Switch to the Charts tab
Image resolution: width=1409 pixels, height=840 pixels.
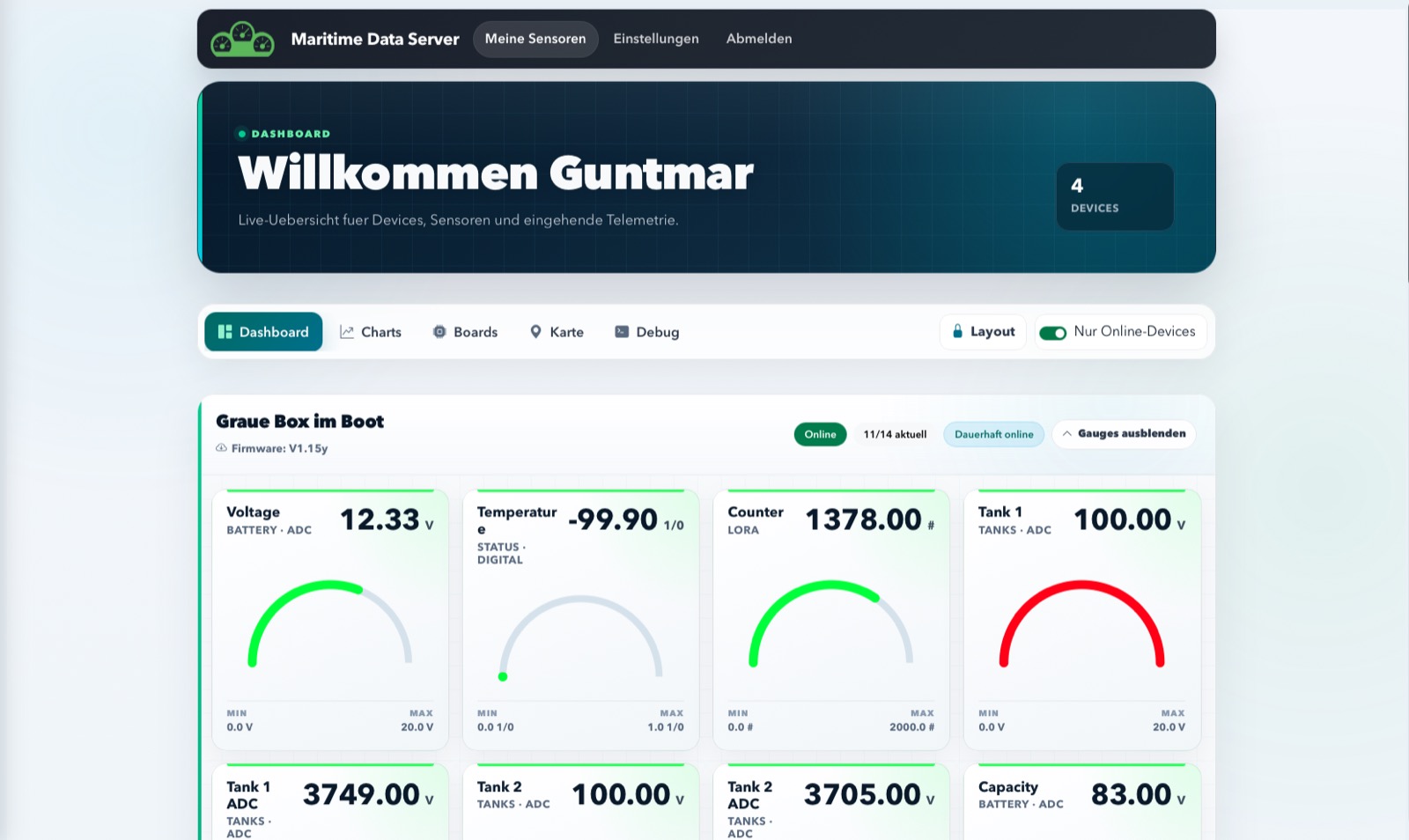(x=371, y=332)
